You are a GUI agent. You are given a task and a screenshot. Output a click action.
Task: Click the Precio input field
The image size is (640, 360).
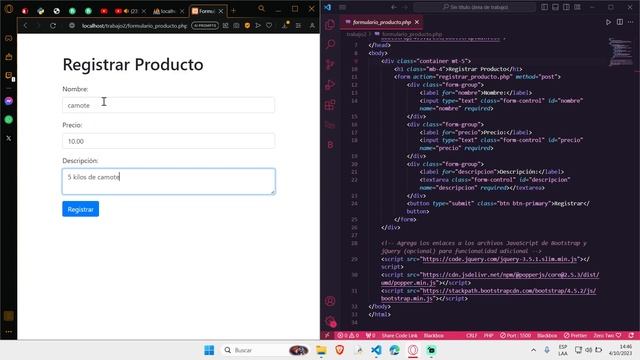(x=169, y=141)
